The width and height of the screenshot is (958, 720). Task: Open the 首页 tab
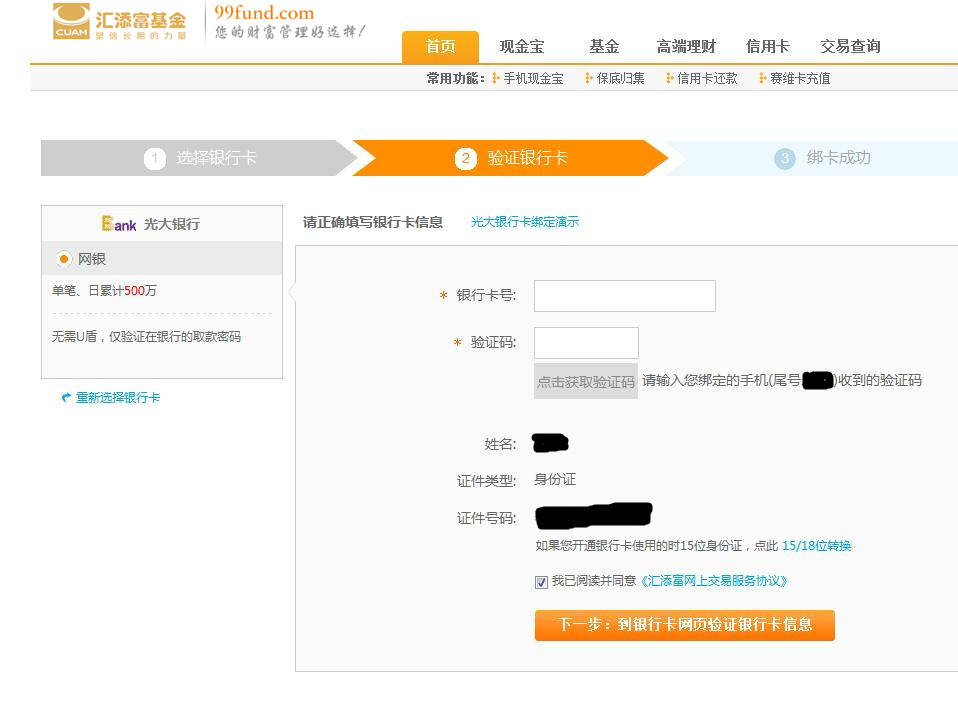440,47
